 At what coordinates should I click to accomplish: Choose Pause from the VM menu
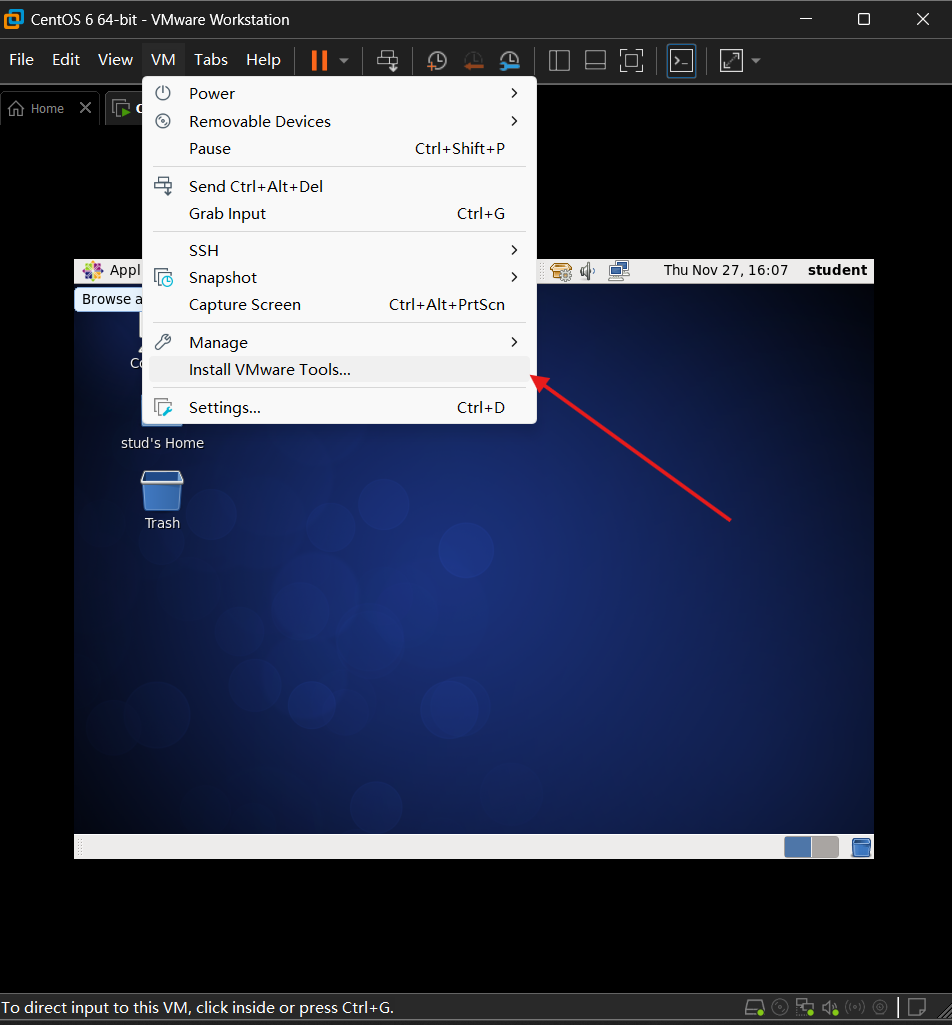339,148
